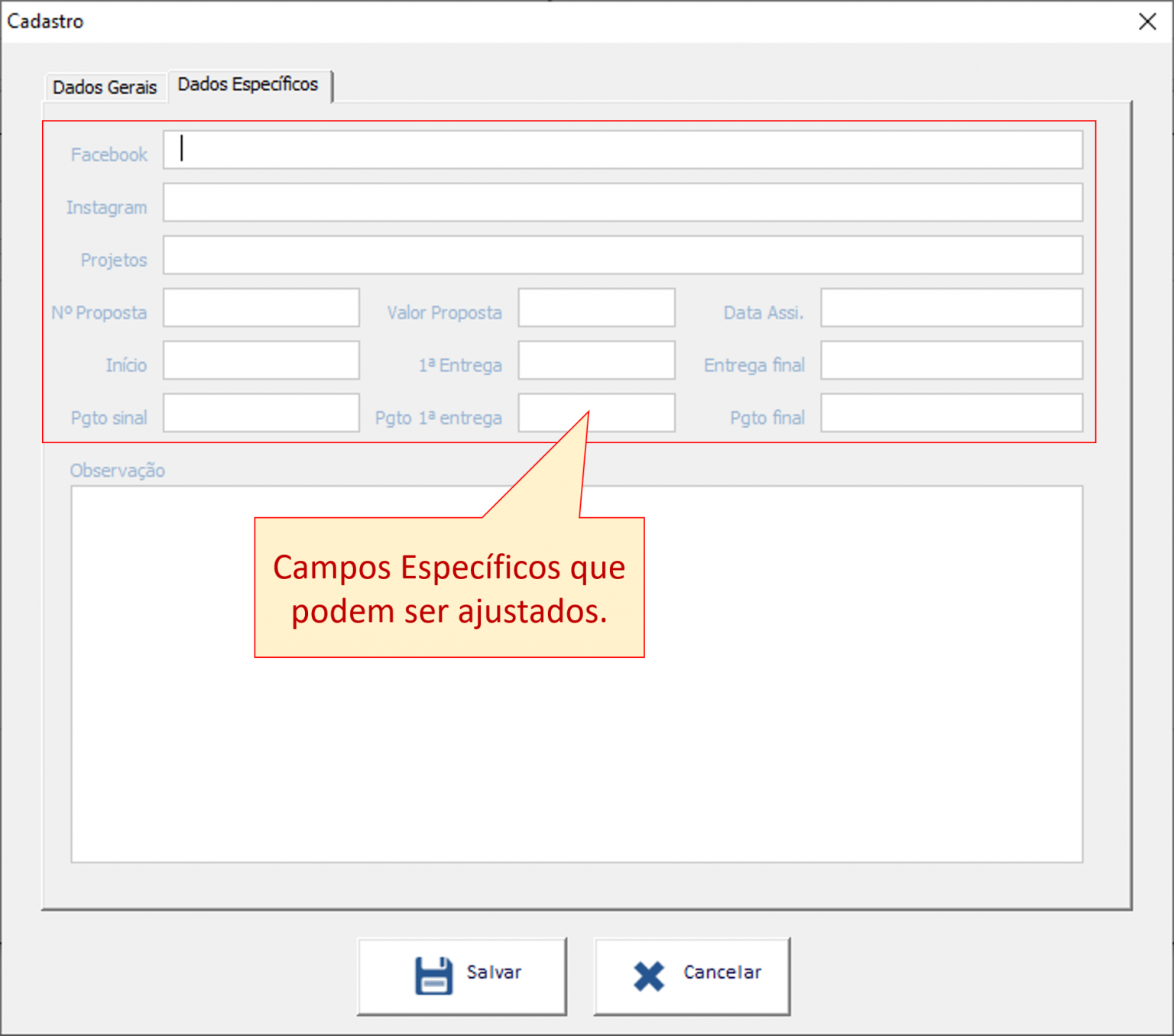Viewport: 1174px width, 1036px height.
Task: Select the Dados Específicos tab
Action: tap(248, 85)
